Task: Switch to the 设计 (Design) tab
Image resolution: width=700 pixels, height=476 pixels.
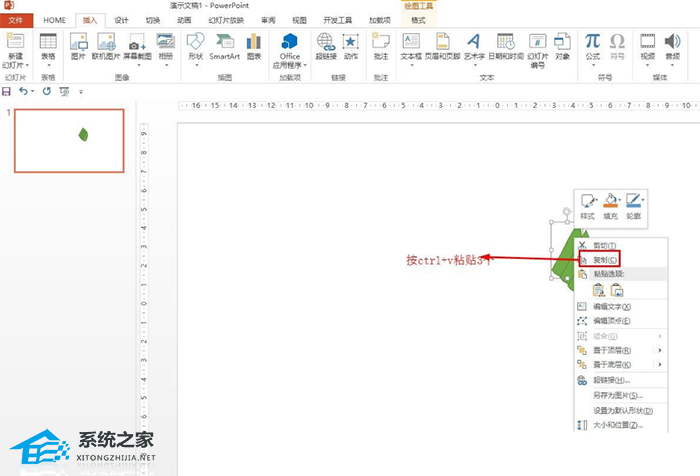Action: pyautogui.click(x=121, y=20)
